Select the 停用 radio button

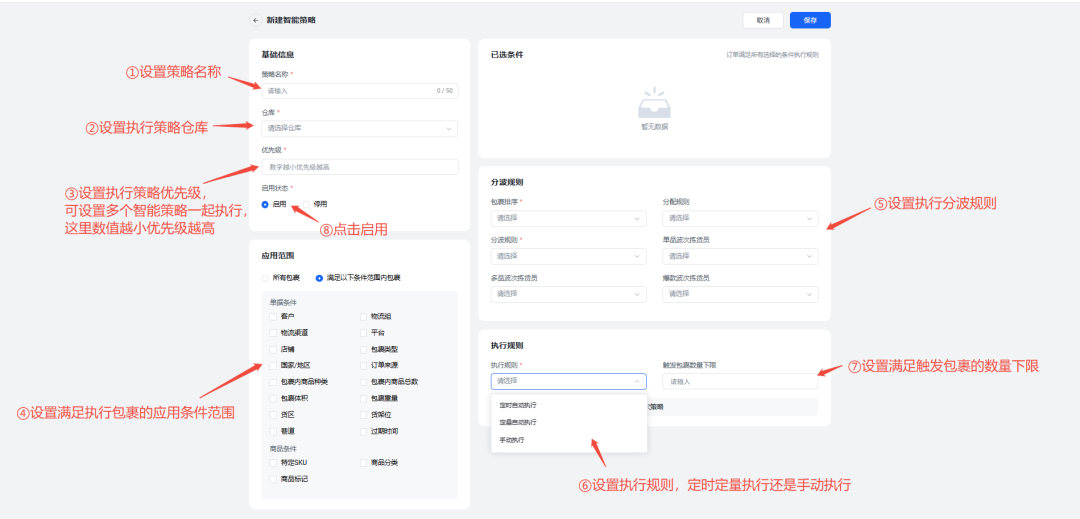coord(307,203)
